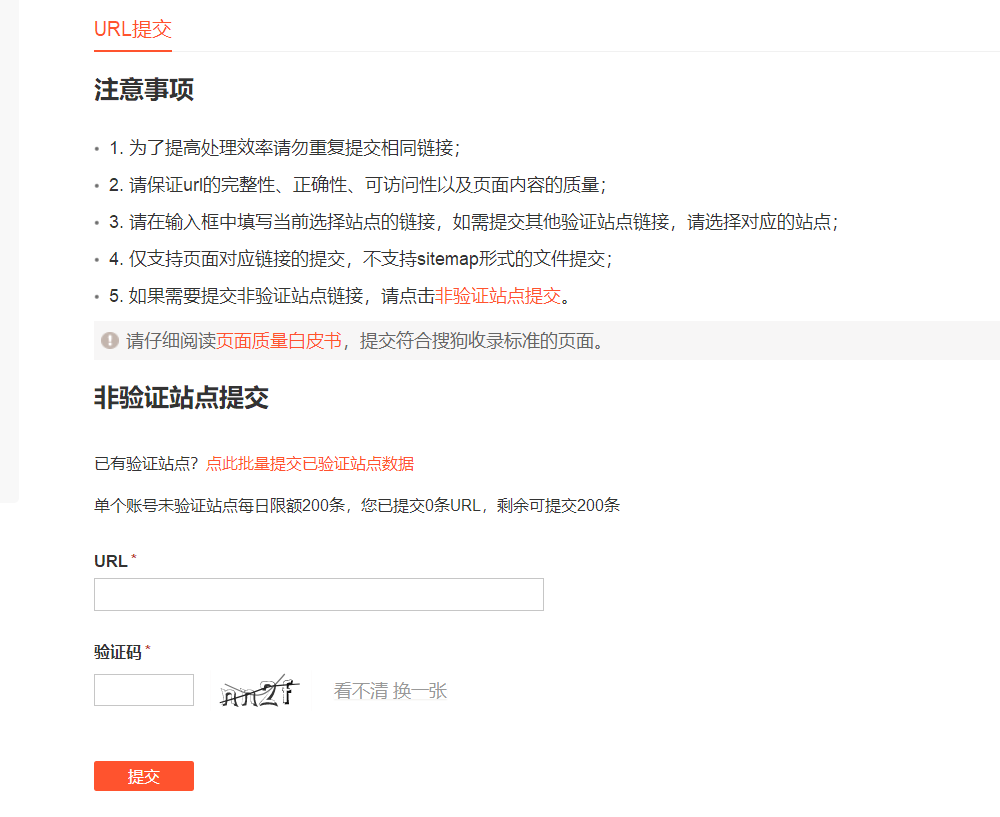Click the URL field label
The image size is (1000, 817).
(111, 561)
